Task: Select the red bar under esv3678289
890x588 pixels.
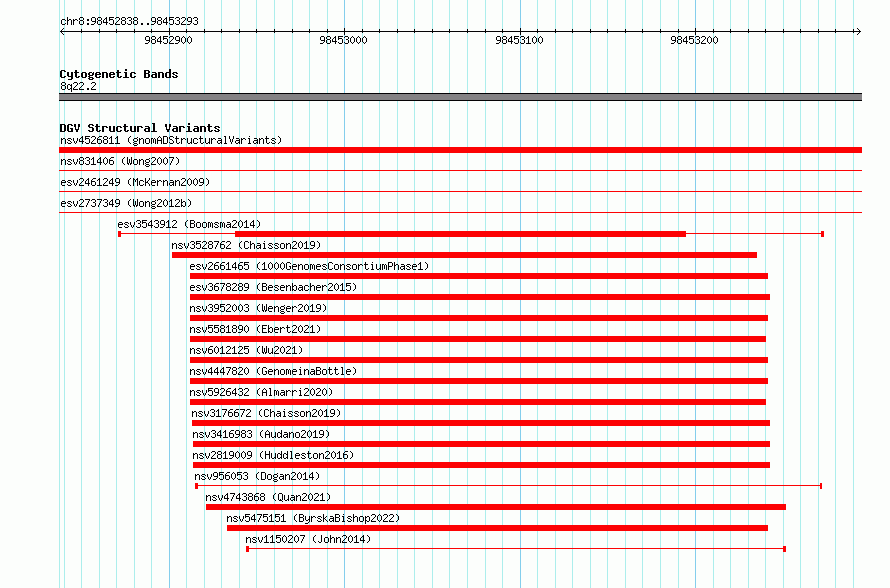Action: (x=480, y=297)
